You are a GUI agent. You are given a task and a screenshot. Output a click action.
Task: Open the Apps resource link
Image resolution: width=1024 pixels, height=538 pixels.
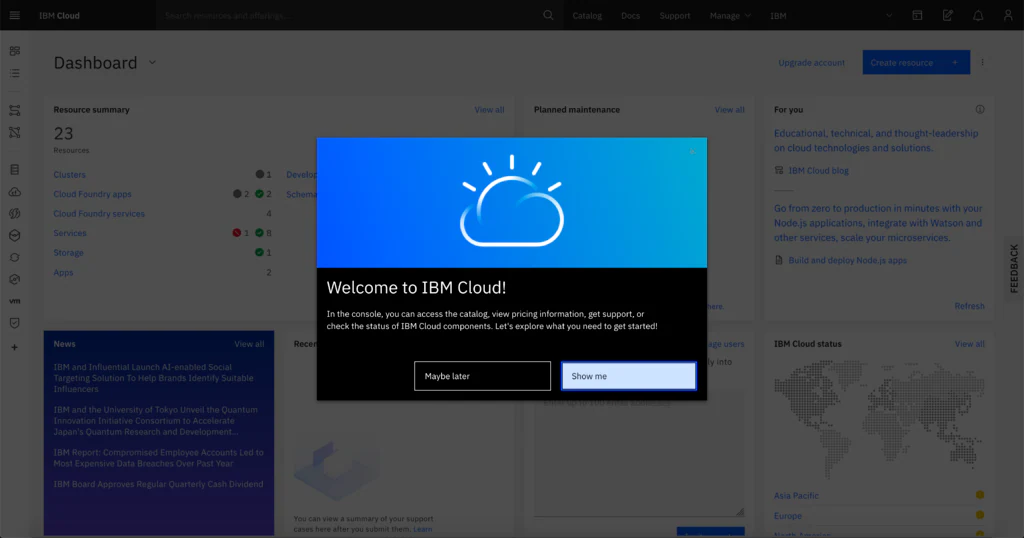point(63,273)
